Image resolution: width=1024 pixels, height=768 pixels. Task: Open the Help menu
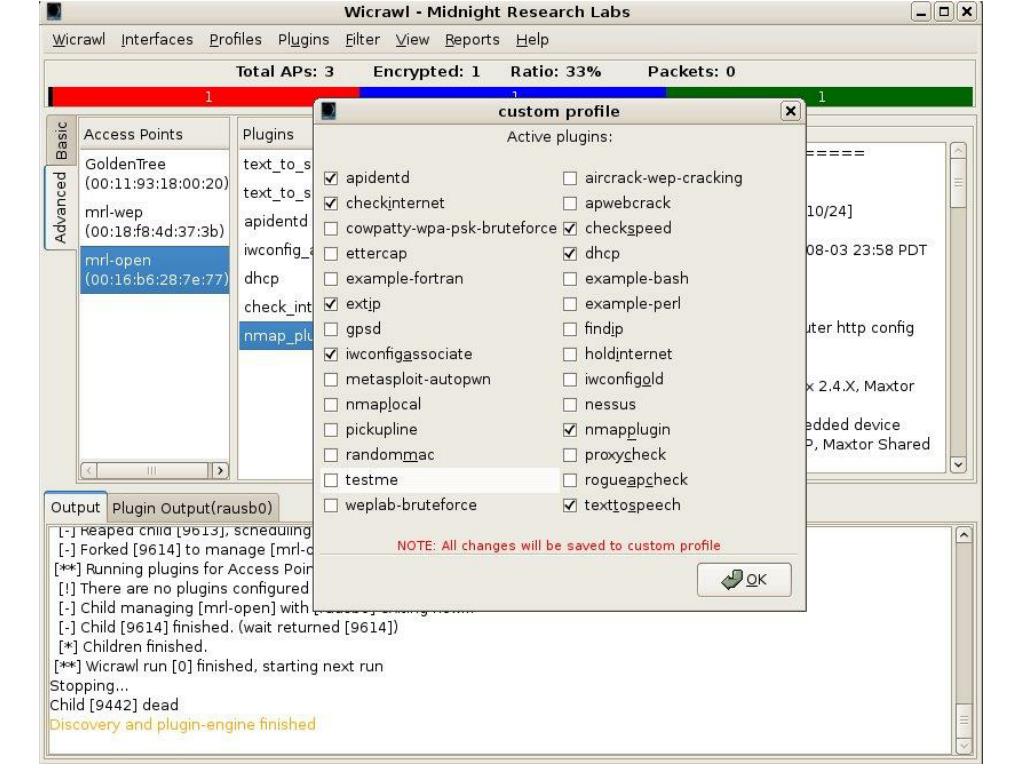[532, 40]
